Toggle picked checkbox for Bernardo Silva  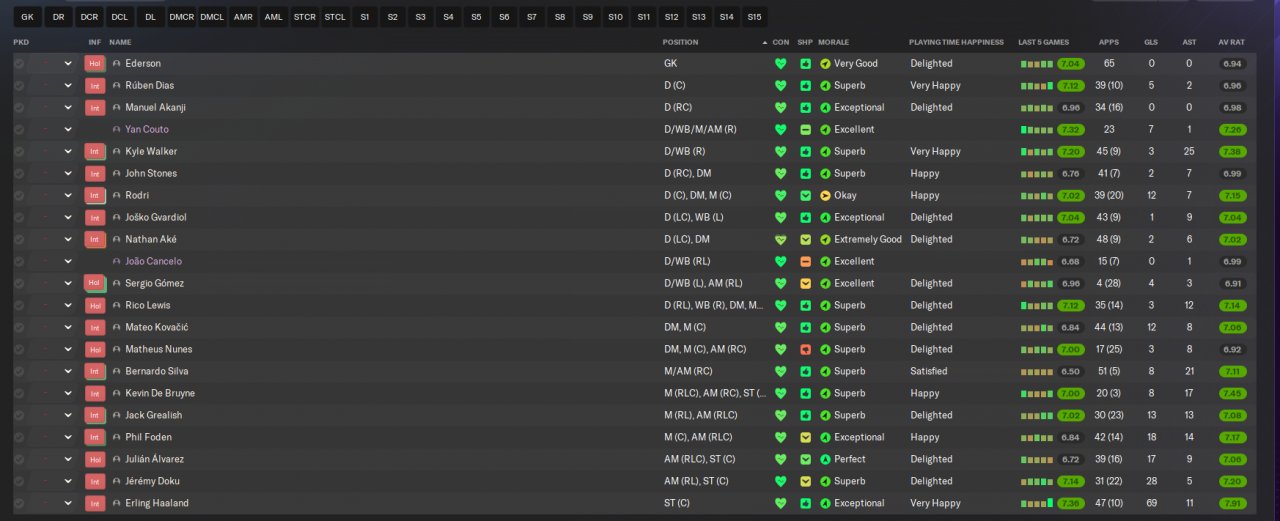click(x=19, y=371)
